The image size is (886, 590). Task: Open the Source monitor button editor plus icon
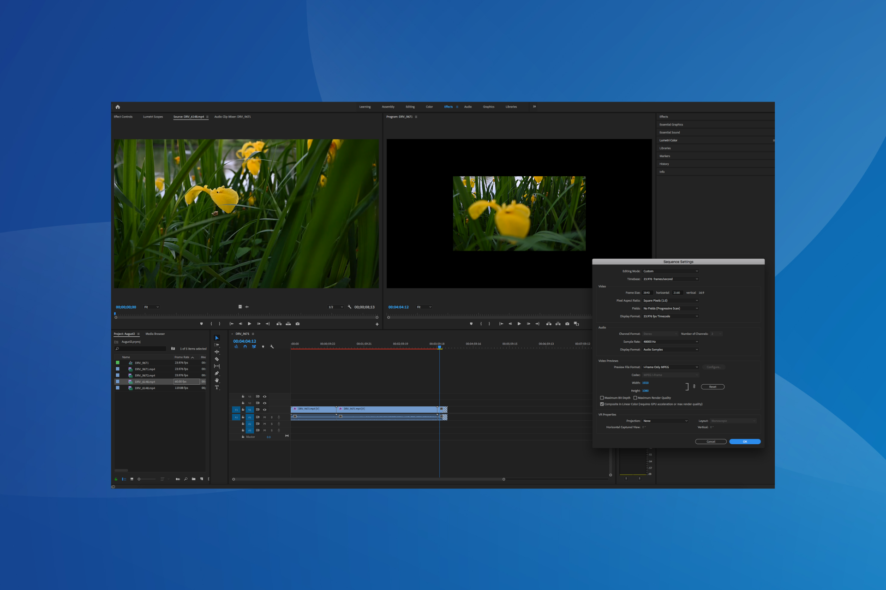point(377,324)
